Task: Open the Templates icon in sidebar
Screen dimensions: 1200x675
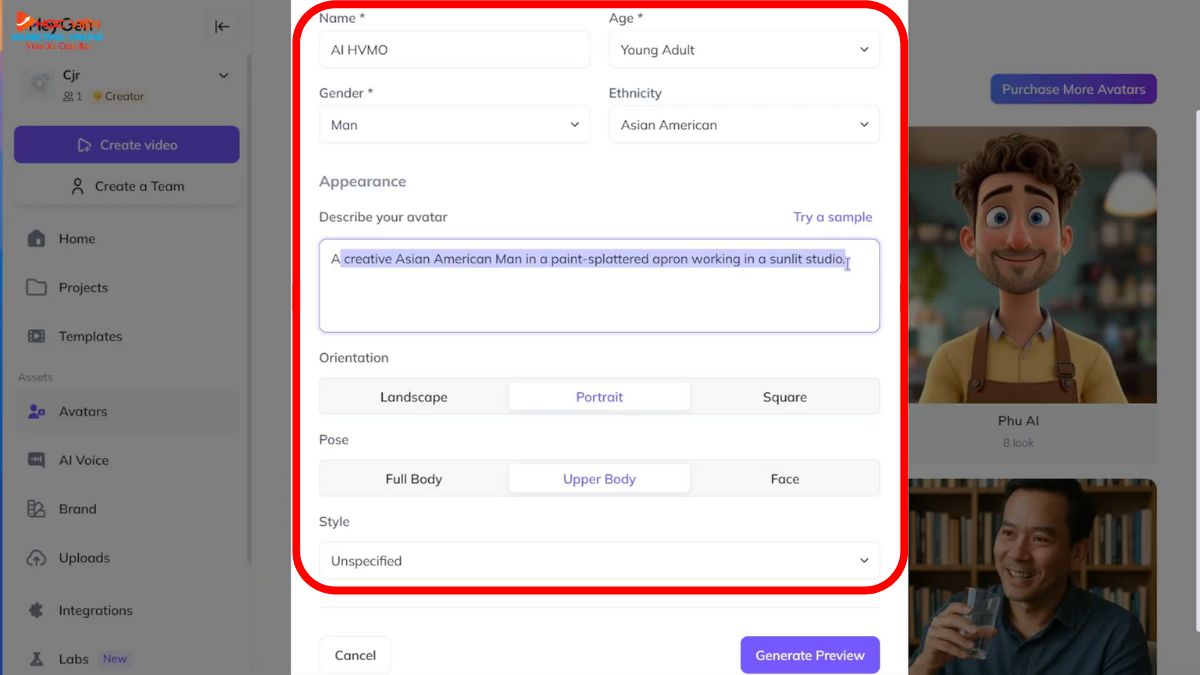Action: (37, 336)
